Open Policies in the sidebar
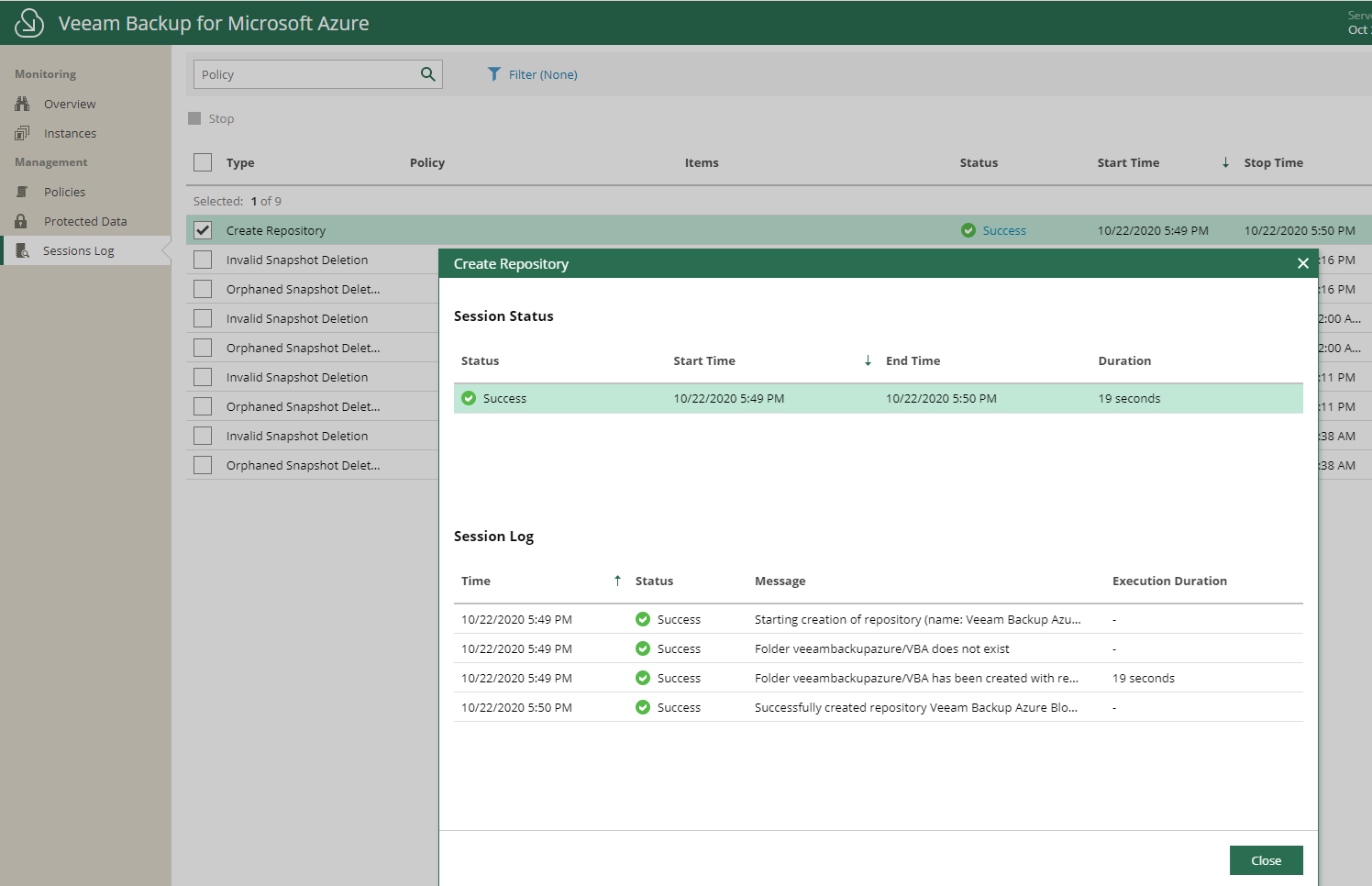 64,192
